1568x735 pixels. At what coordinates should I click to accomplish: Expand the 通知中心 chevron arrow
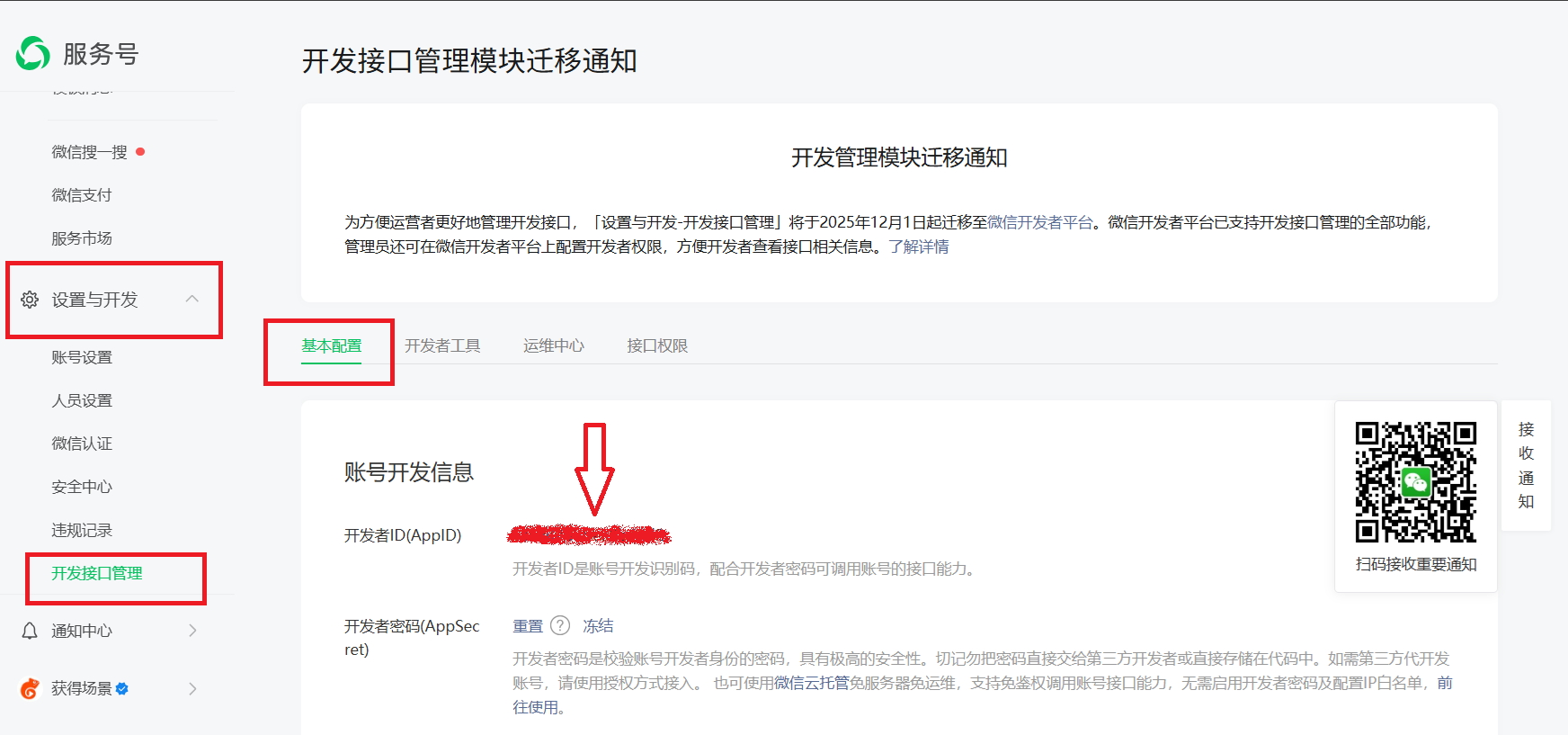pyautogui.click(x=192, y=631)
